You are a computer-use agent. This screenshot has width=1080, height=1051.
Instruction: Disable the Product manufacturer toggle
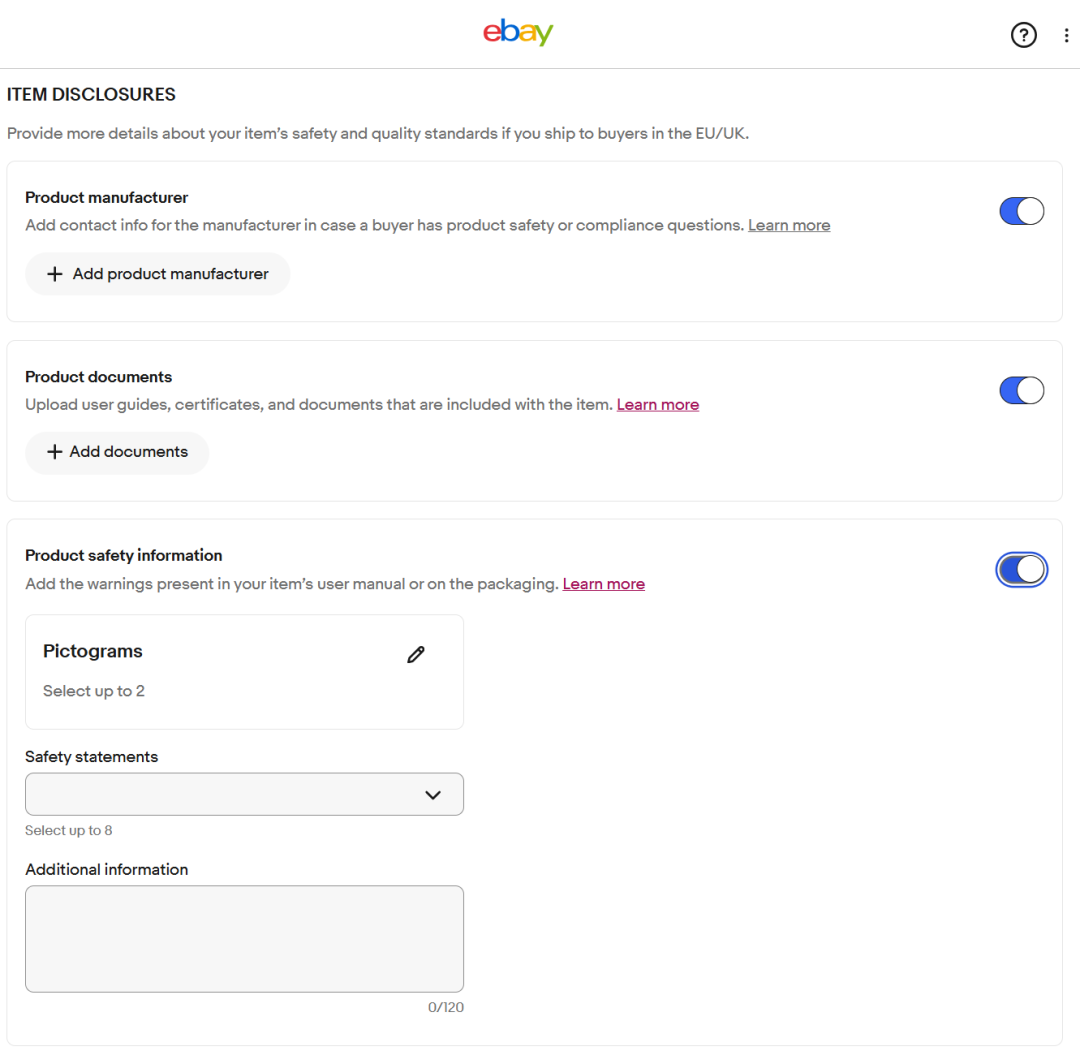click(1021, 211)
